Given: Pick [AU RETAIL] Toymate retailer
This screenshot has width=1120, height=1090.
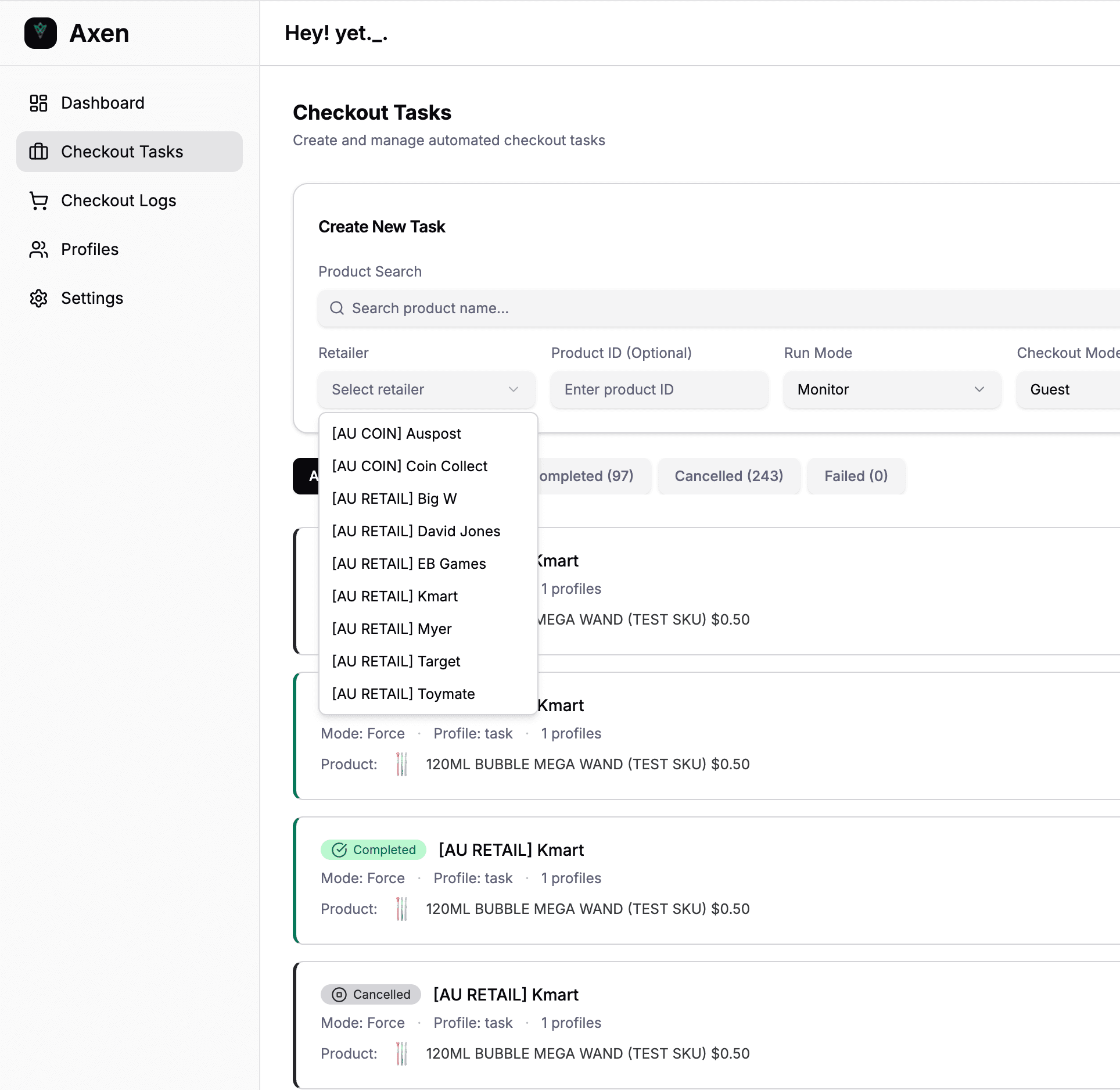Looking at the screenshot, I should (x=403, y=694).
